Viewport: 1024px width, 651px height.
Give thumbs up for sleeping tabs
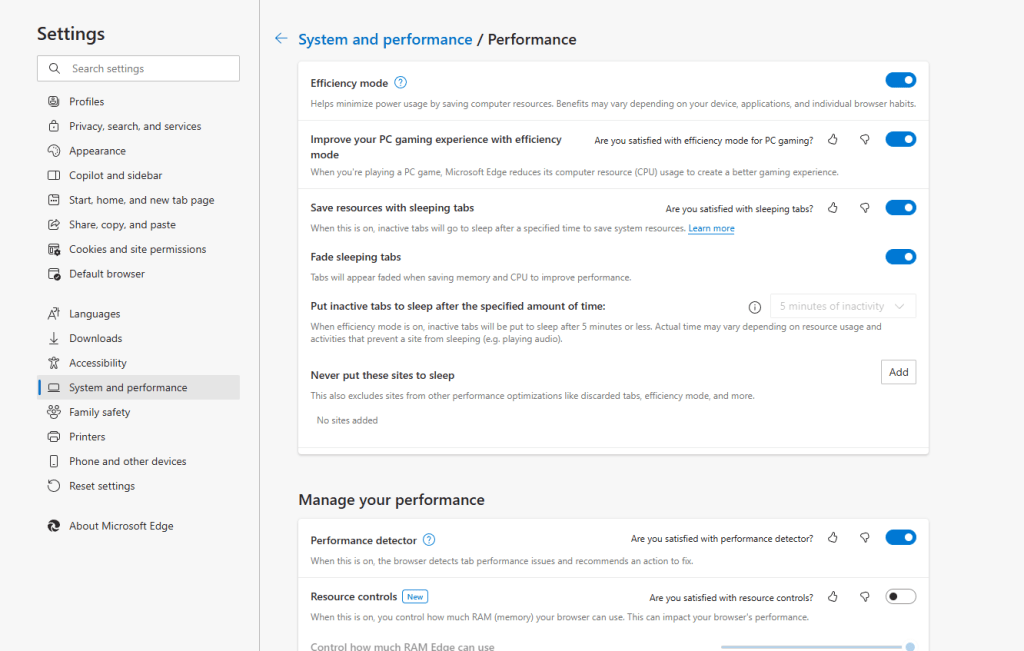833,208
